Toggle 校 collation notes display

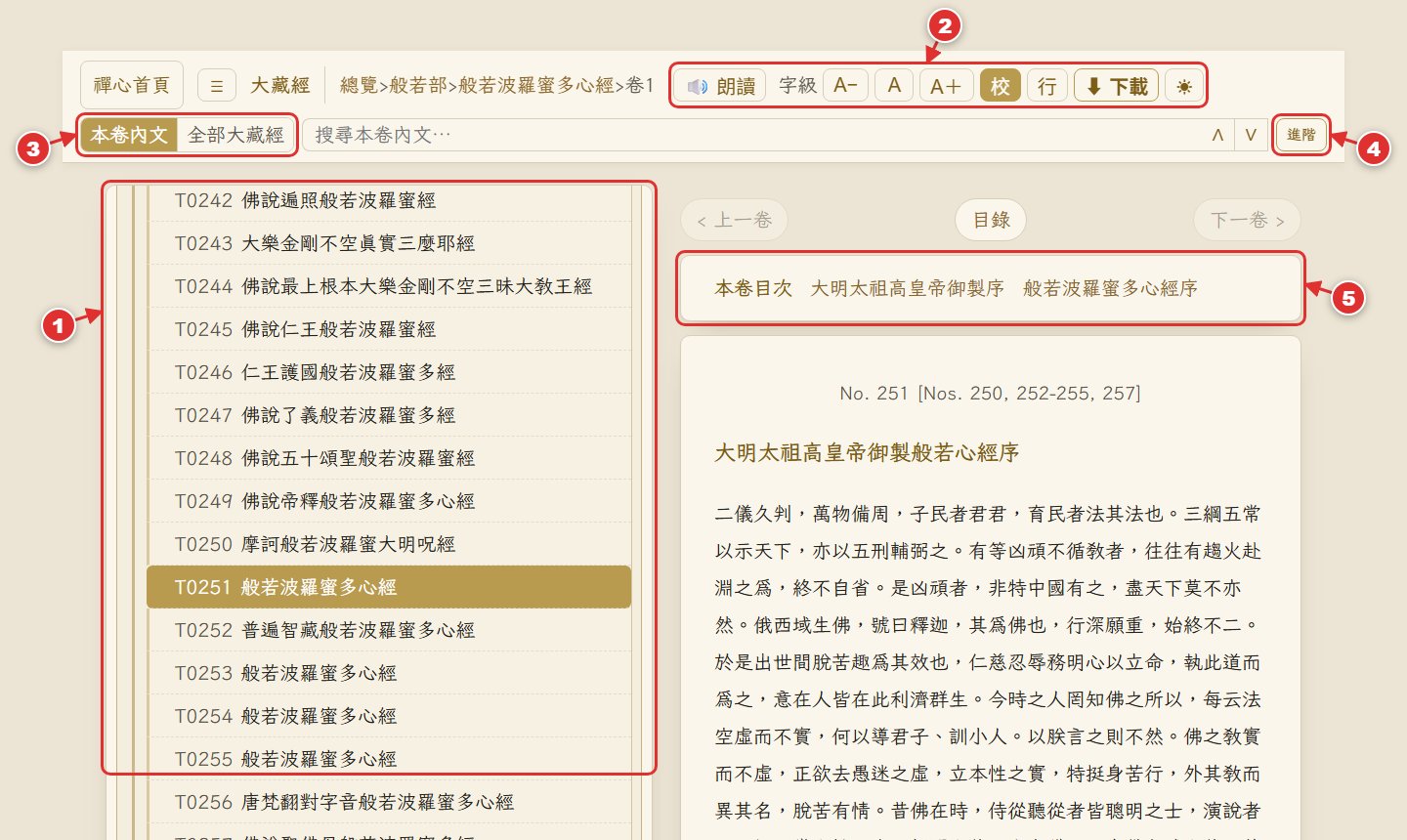click(1001, 86)
